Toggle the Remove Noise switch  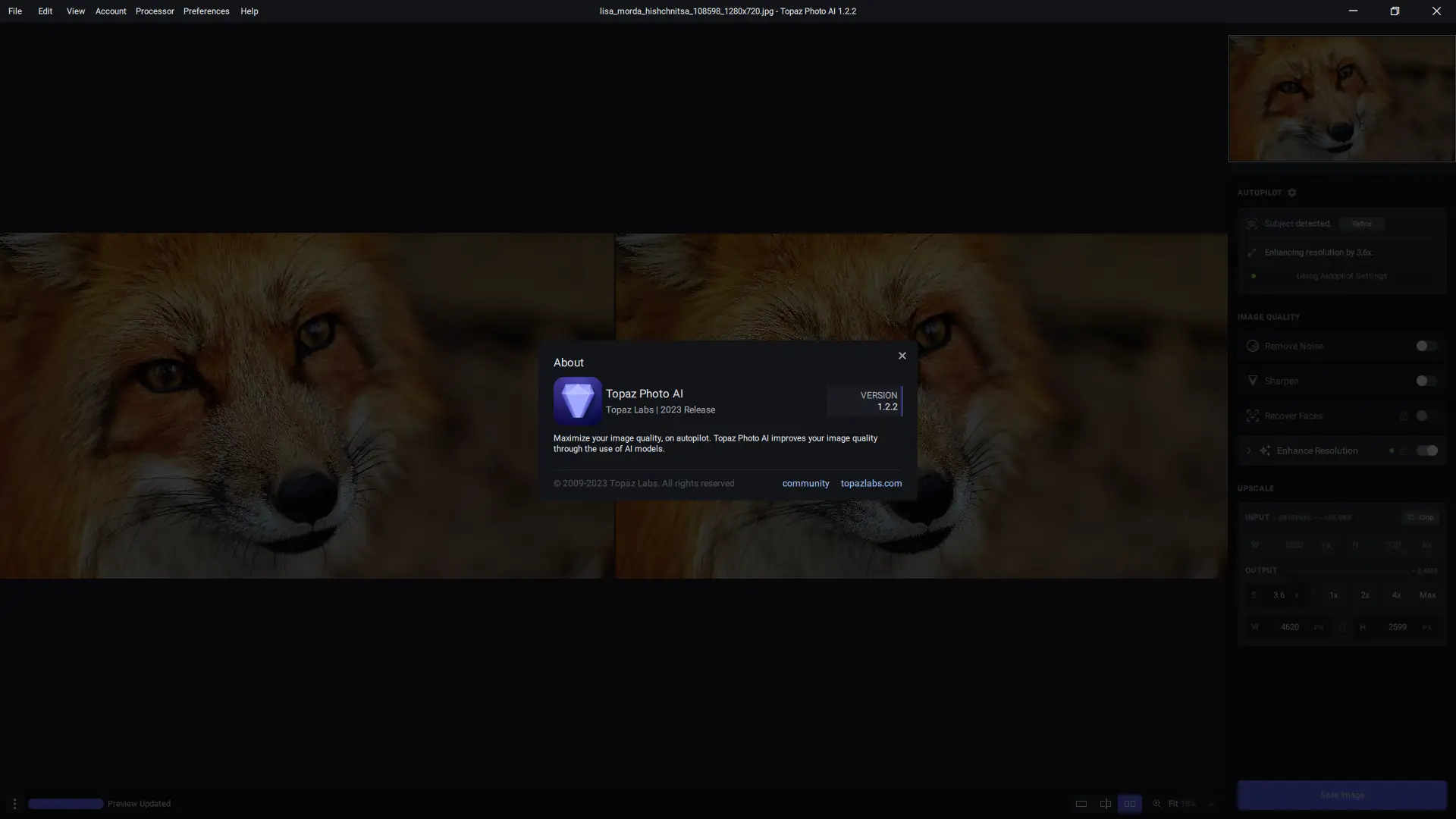(x=1426, y=346)
